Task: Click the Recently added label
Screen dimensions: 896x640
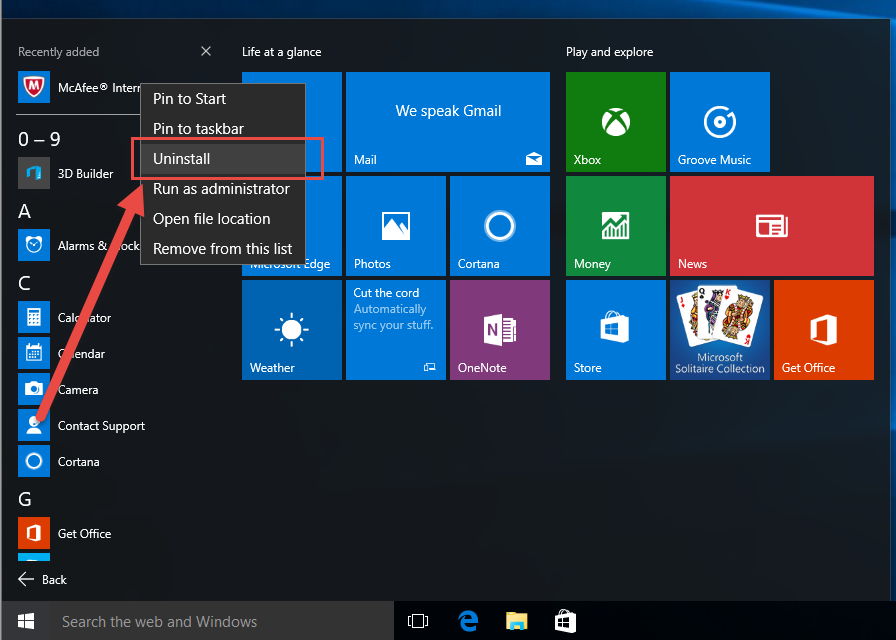Action: [x=59, y=52]
